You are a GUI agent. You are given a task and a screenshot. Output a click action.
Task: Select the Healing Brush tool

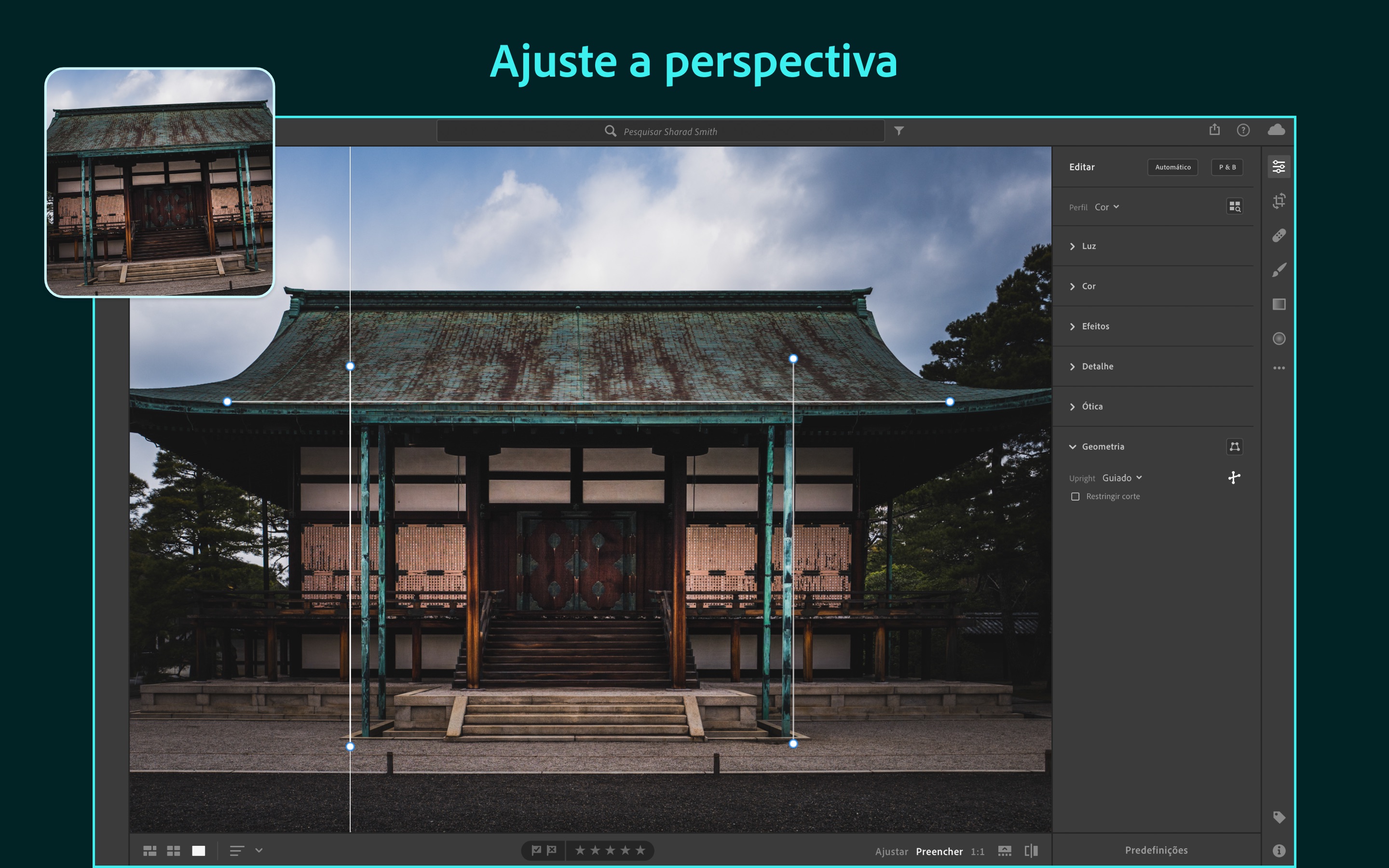(1278, 235)
